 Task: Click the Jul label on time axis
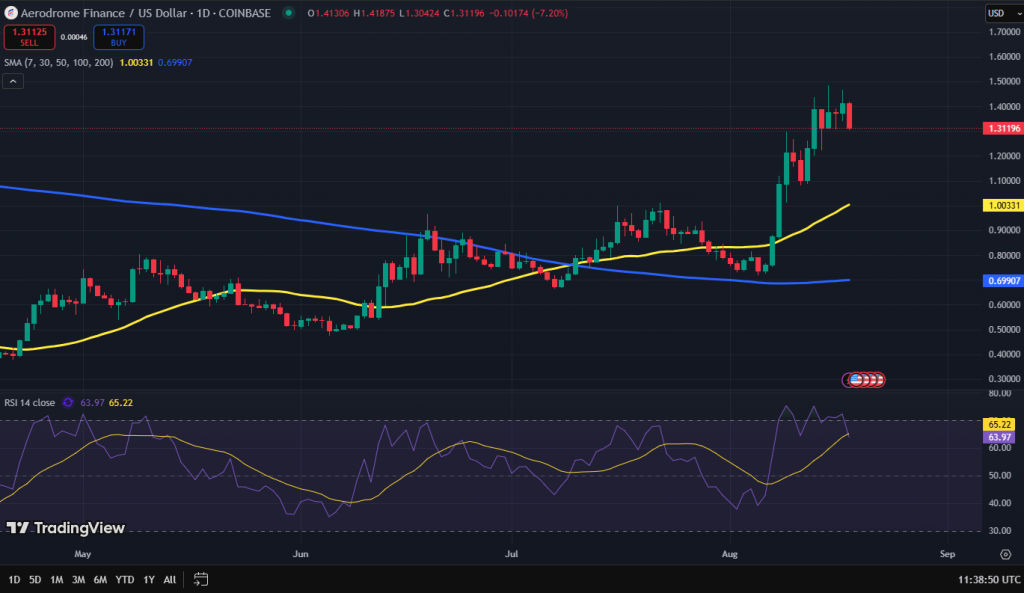point(511,554)
